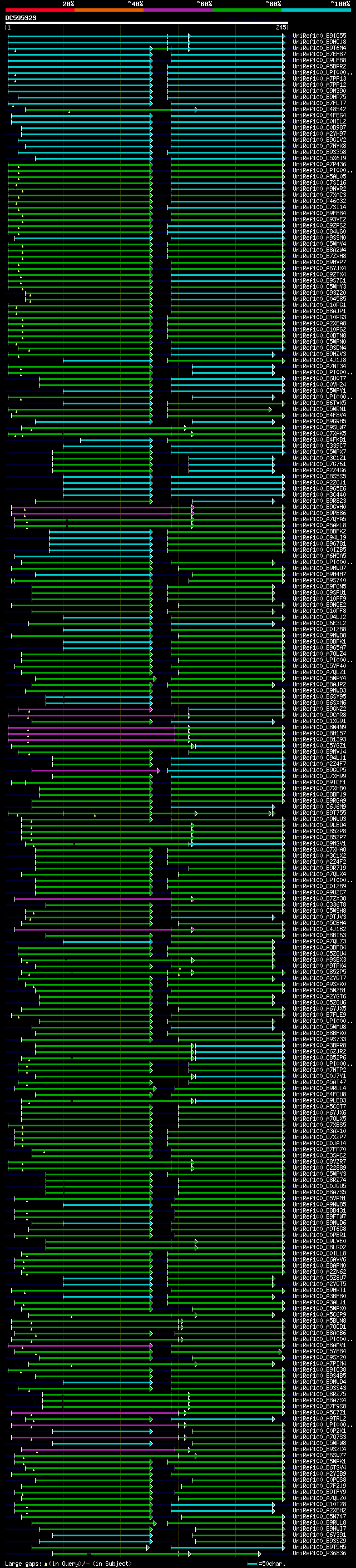The width and height of the screenshot is (356, 1568).
Task: Select the UniRef100_Q7F2J9 label
Action: [x=319, y=1485]
